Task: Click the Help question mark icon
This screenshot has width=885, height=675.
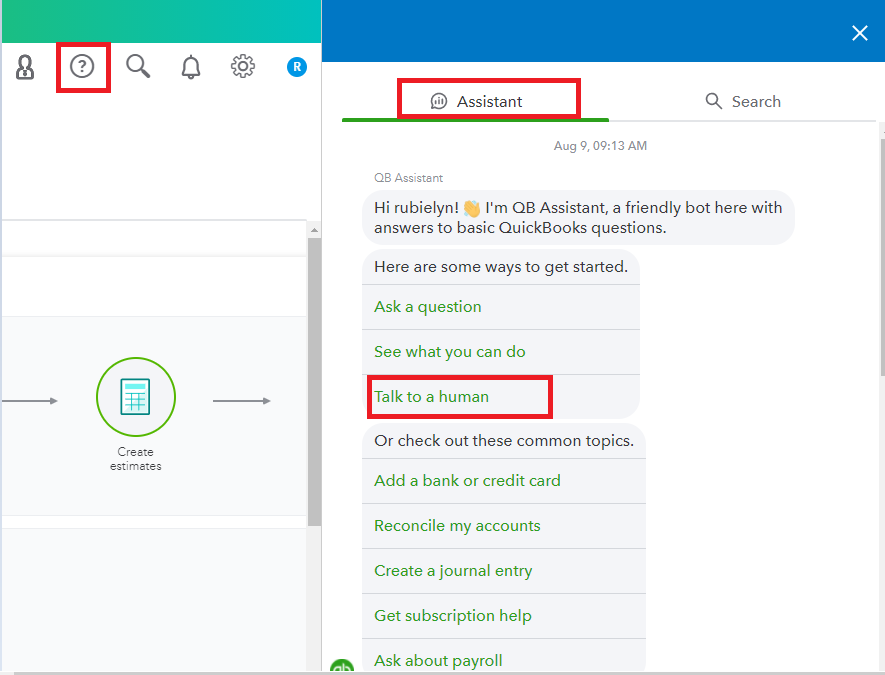Action: [x=82, y=67]
